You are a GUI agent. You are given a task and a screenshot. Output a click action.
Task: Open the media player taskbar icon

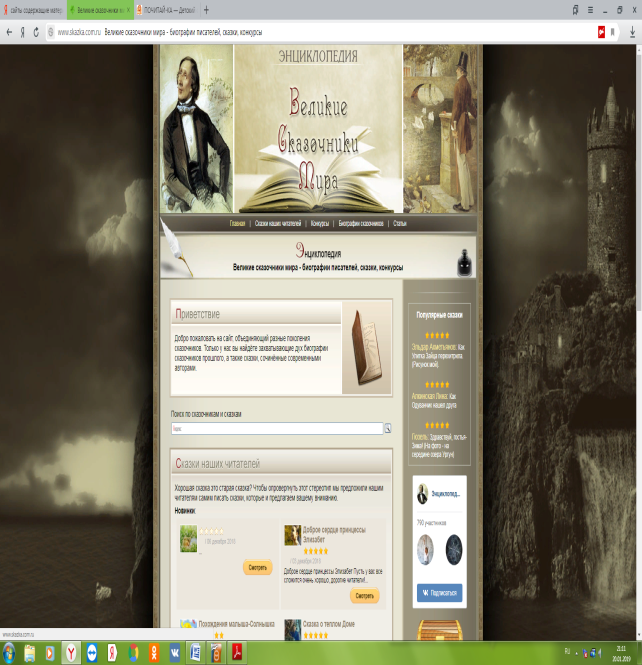50,654
